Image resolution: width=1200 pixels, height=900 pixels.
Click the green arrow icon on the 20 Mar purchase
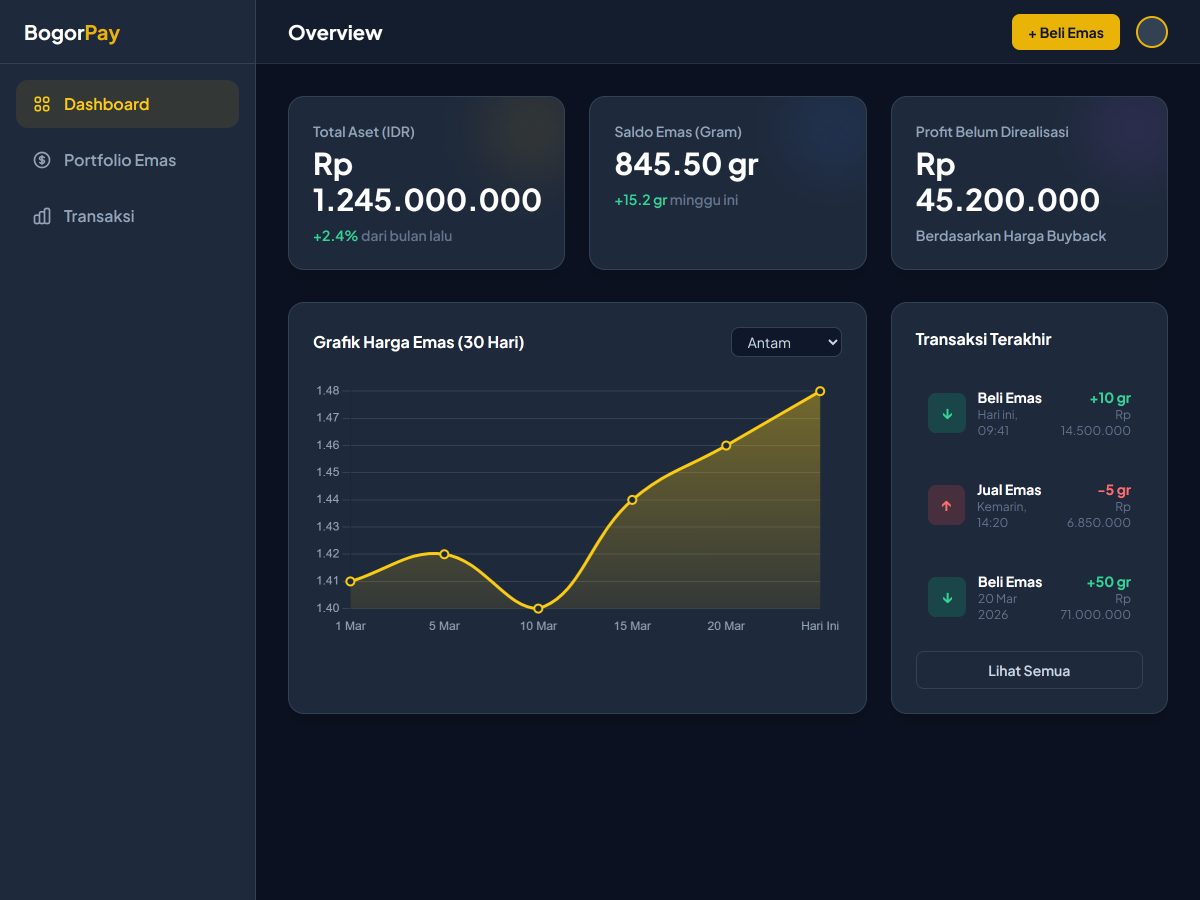point(946,597)
